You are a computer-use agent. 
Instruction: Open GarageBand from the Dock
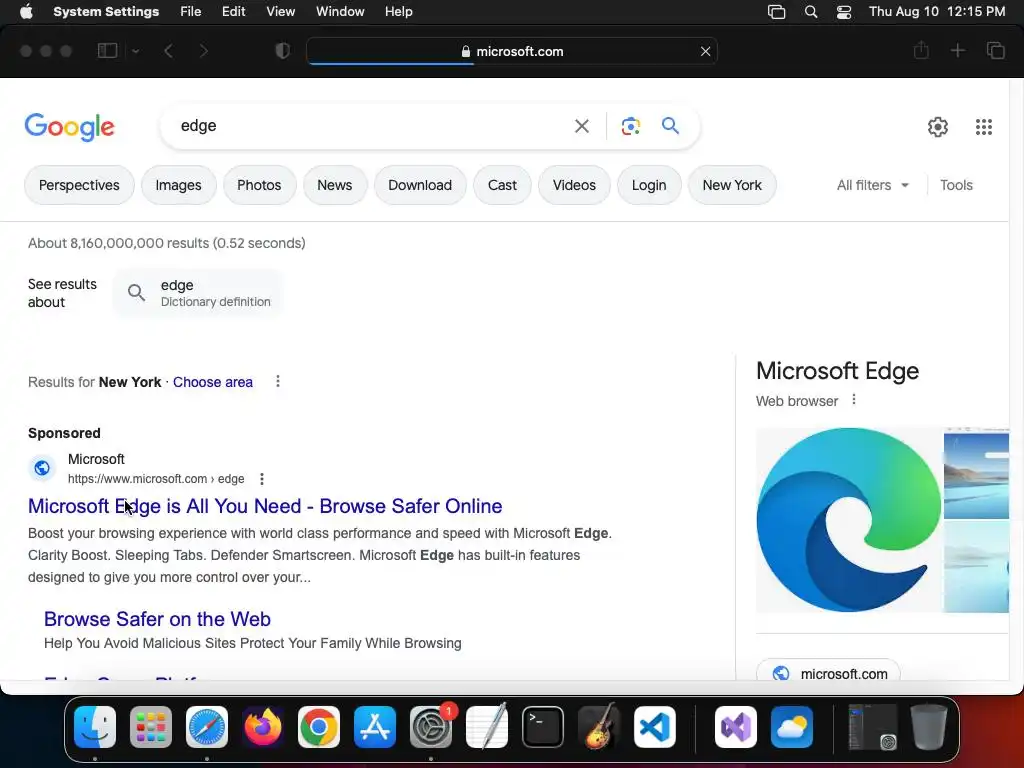[599, 727]
